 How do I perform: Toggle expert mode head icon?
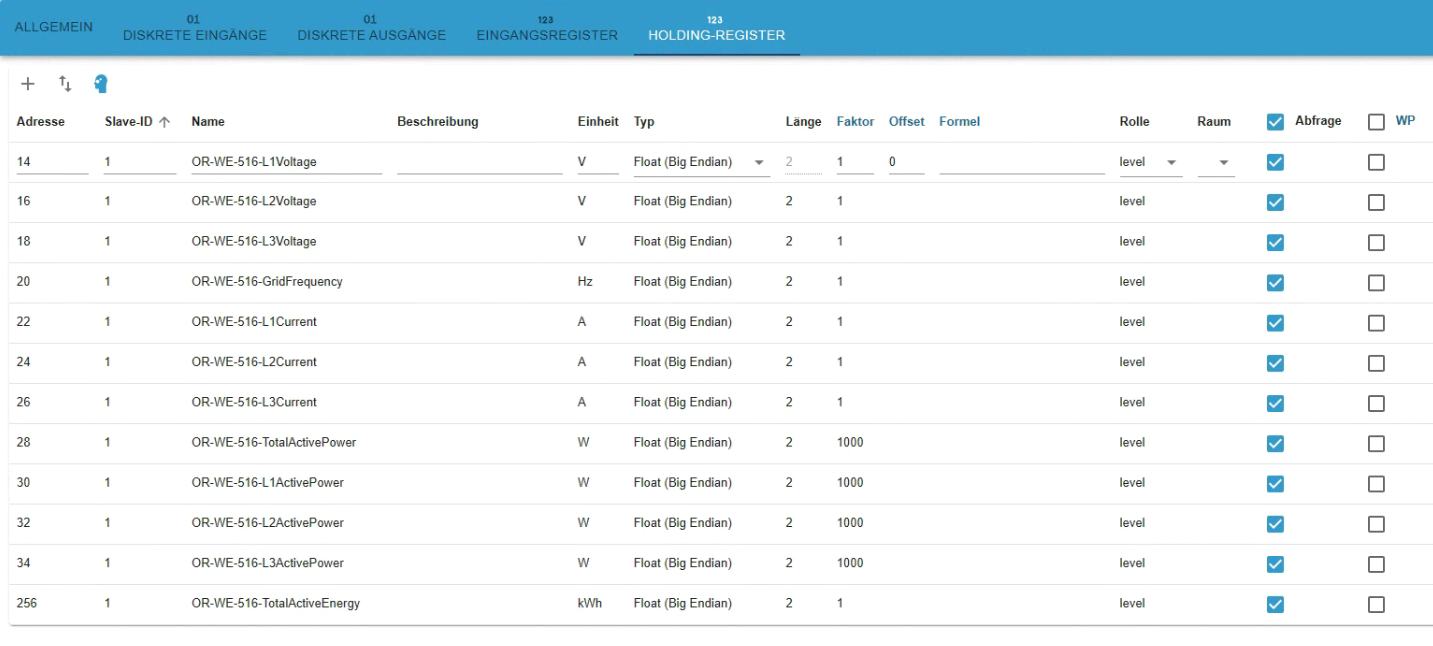point(101,84)
